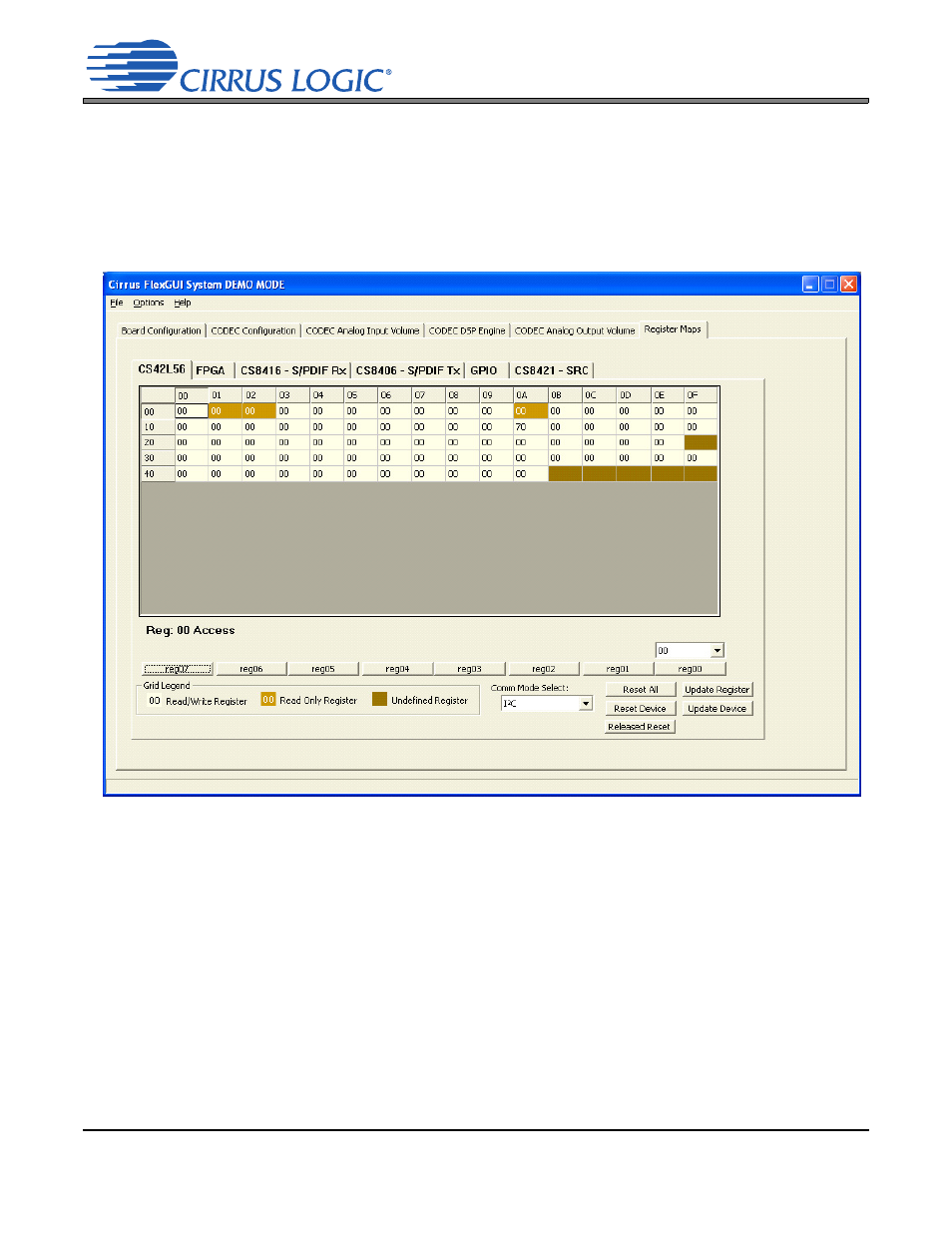Open CODEC DSP Engine tab
952x1233 pixels.
pos(467,330)
